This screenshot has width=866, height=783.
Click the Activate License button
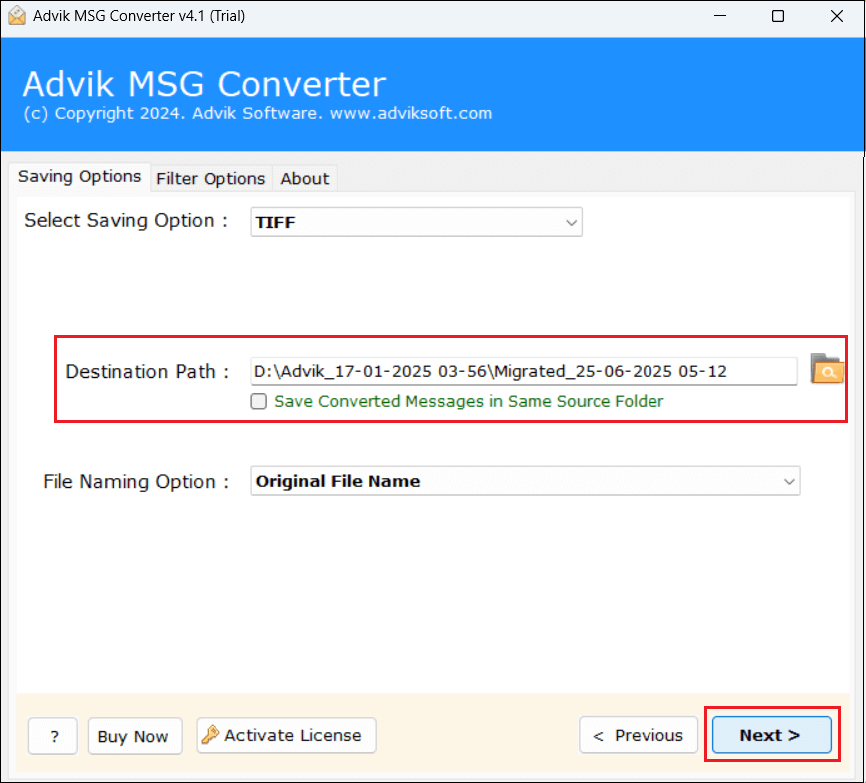coord(286,735)
